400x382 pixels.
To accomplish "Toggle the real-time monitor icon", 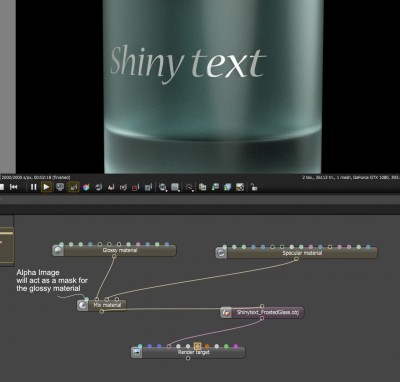I will (x=60, y=187).
